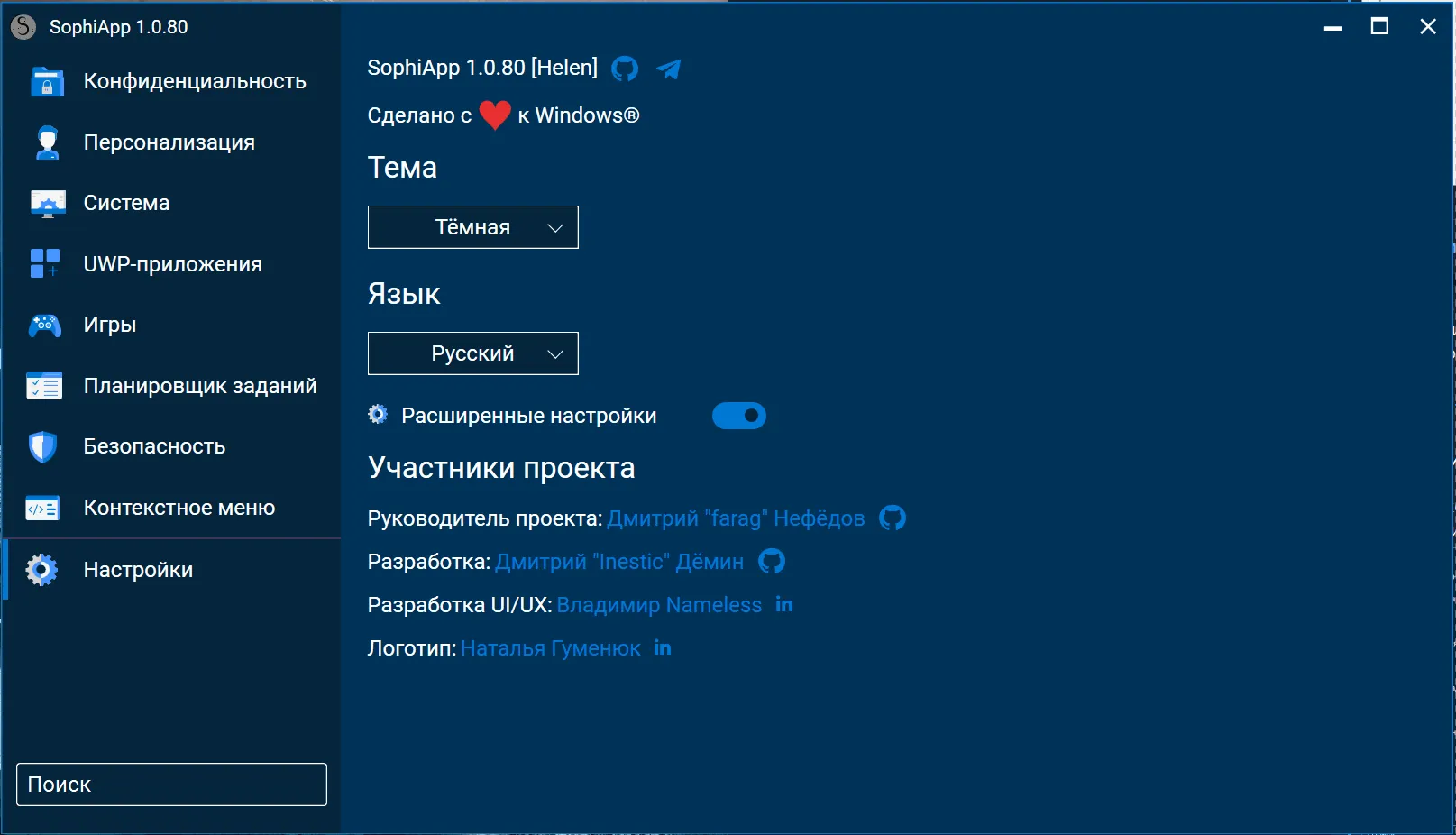
Task: Open link Владимир Nameless
Action: click(659, 605)
